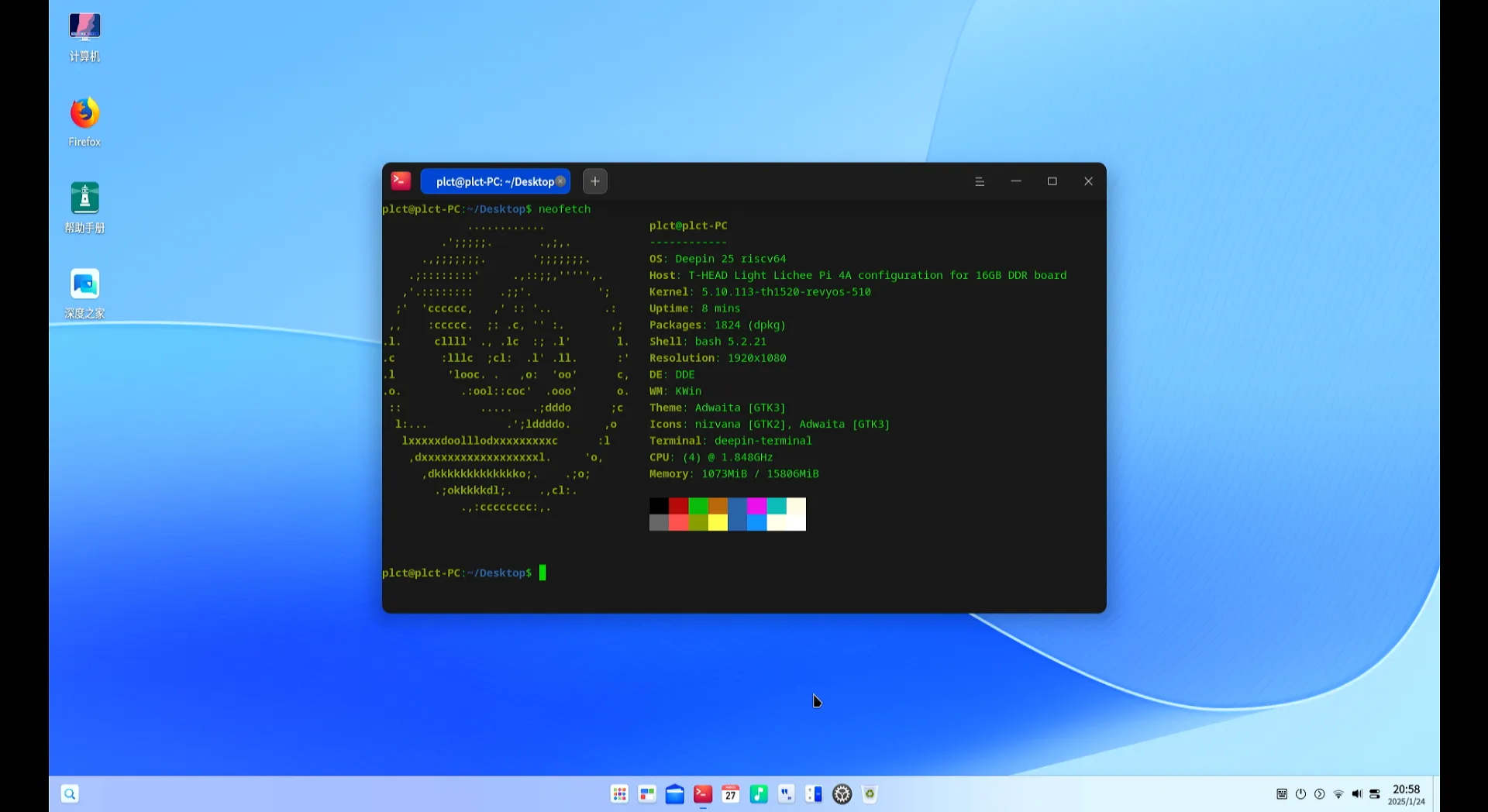Open the dock search icon
The height and width of the screenshot is (812, 1488).
coord(70,793)
